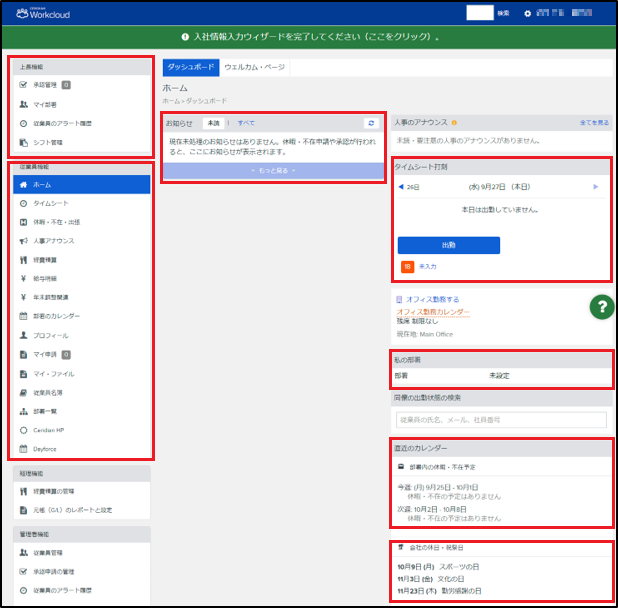Refresh the お知らせ panel with the reload icon
Image resolution: width=618 pixels, height=608 pixels.
pyautogui.click(x=371, y=123)
